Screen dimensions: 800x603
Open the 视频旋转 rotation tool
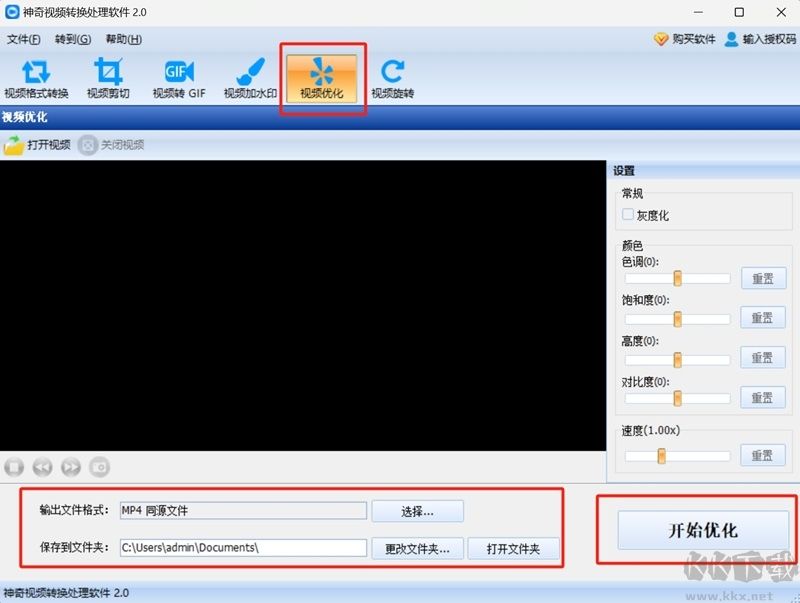click(x=391, y=78)
